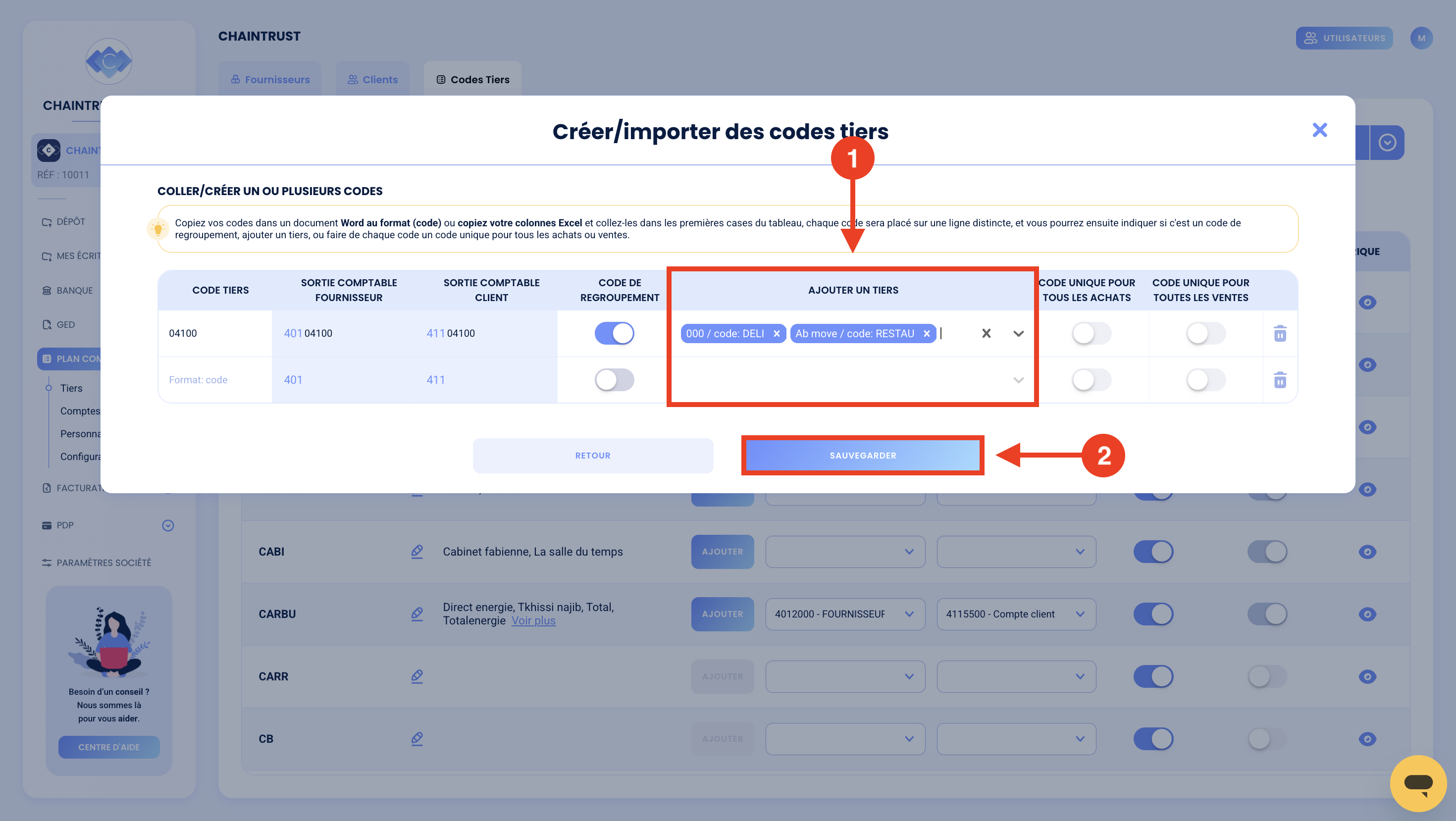Image resolution: width=1456 pixels, height=821 pixels.
Task: Switch to the Fournisseurs tab
Action: pyautogui.click(x=270, y=79)
